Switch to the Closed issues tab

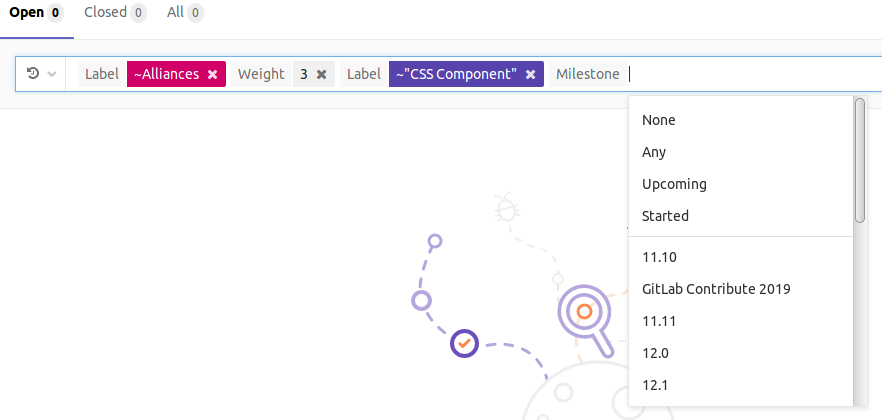tap(115, 12)
